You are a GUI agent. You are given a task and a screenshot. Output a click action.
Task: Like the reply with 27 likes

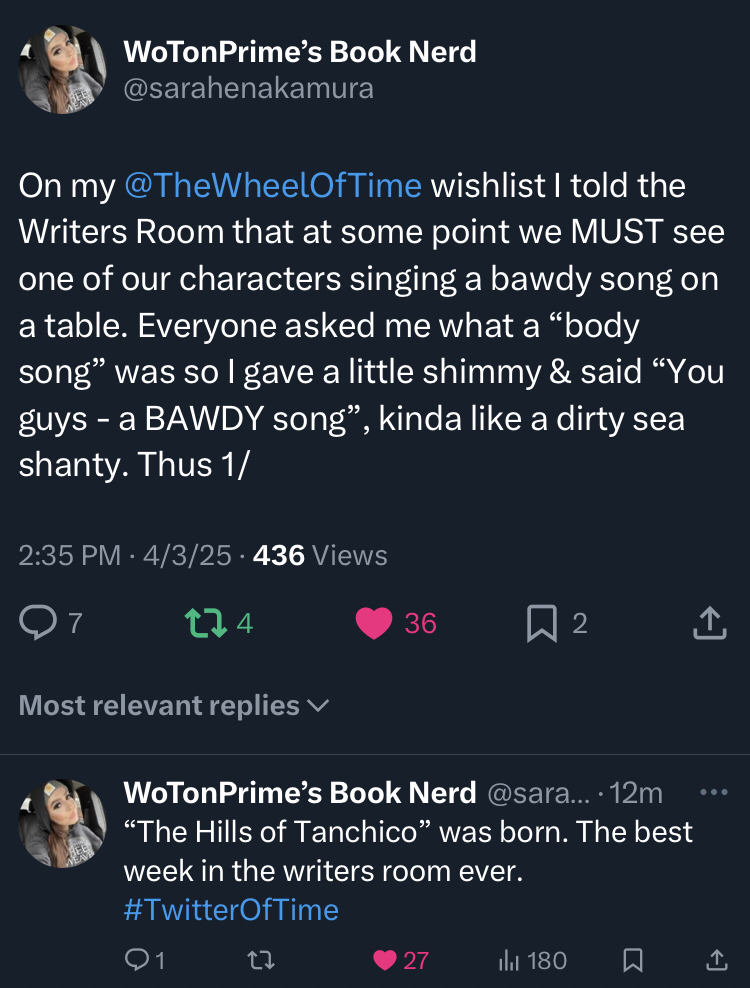(x=385, y=961)
